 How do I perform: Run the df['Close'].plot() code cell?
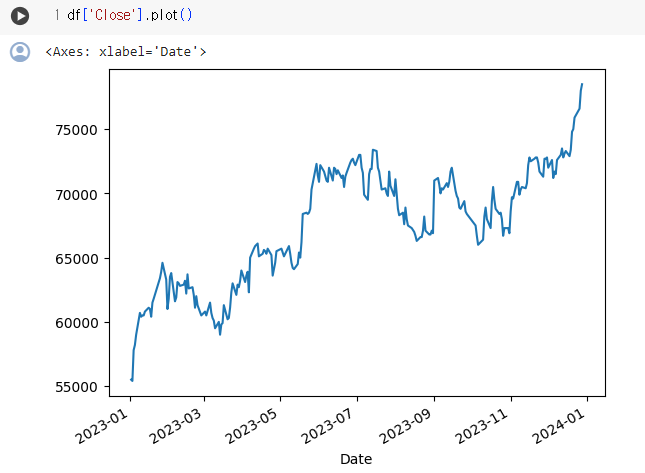pos(20,16)
